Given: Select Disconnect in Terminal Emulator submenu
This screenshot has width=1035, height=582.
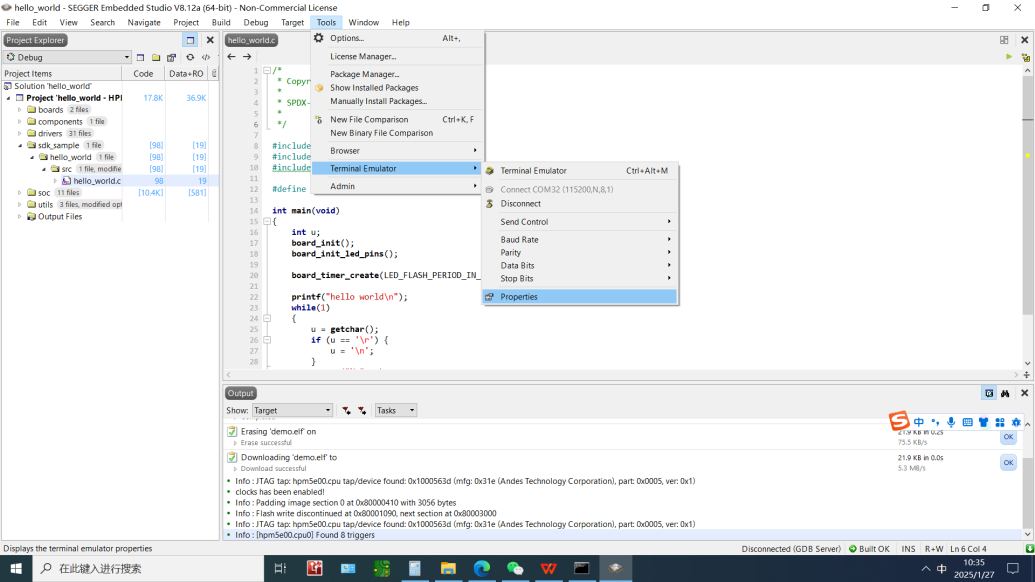Looking at the screenshot, I should [580, 204].
